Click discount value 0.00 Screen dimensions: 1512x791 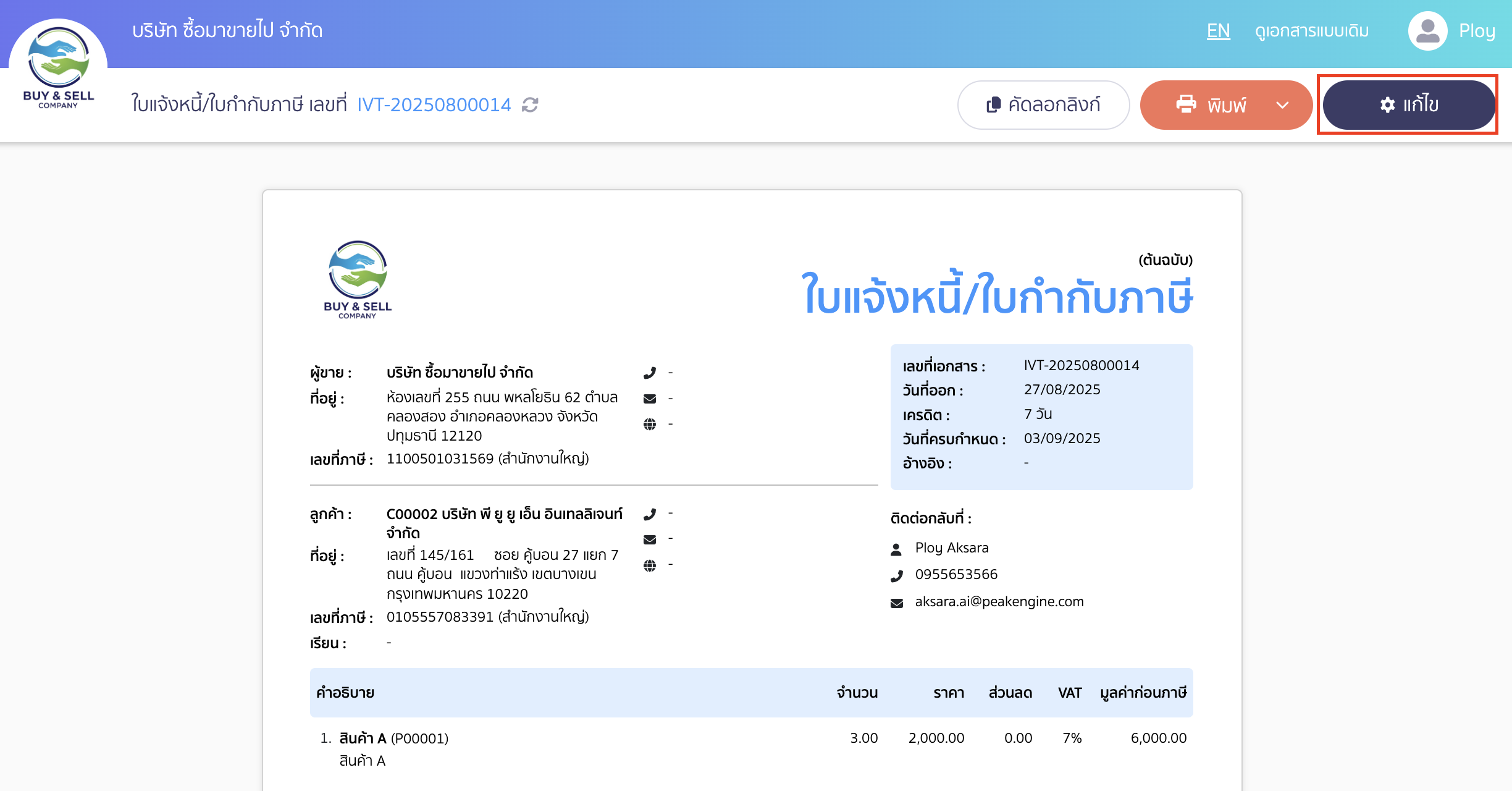[x=1018, y=738]
